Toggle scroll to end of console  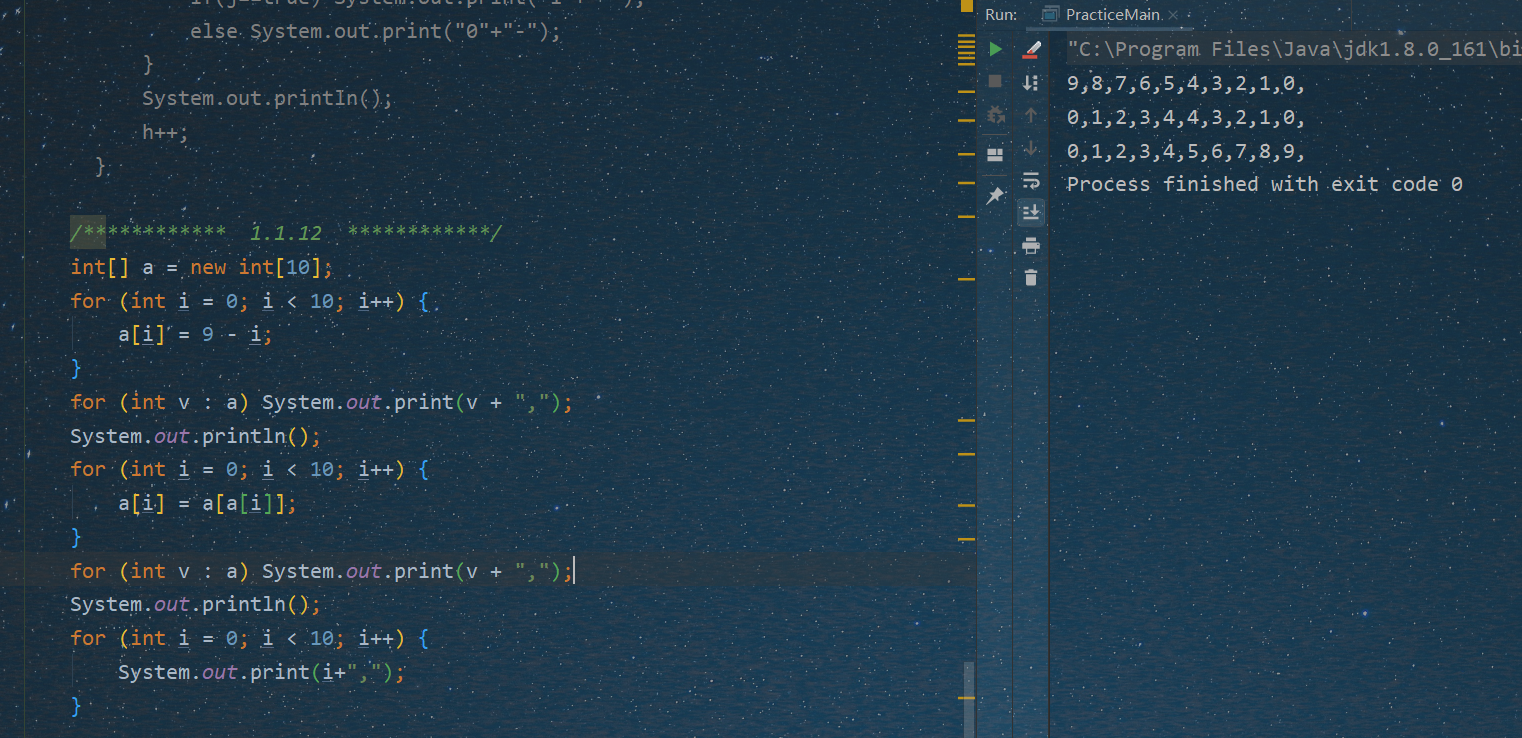tap(1031, 212)
